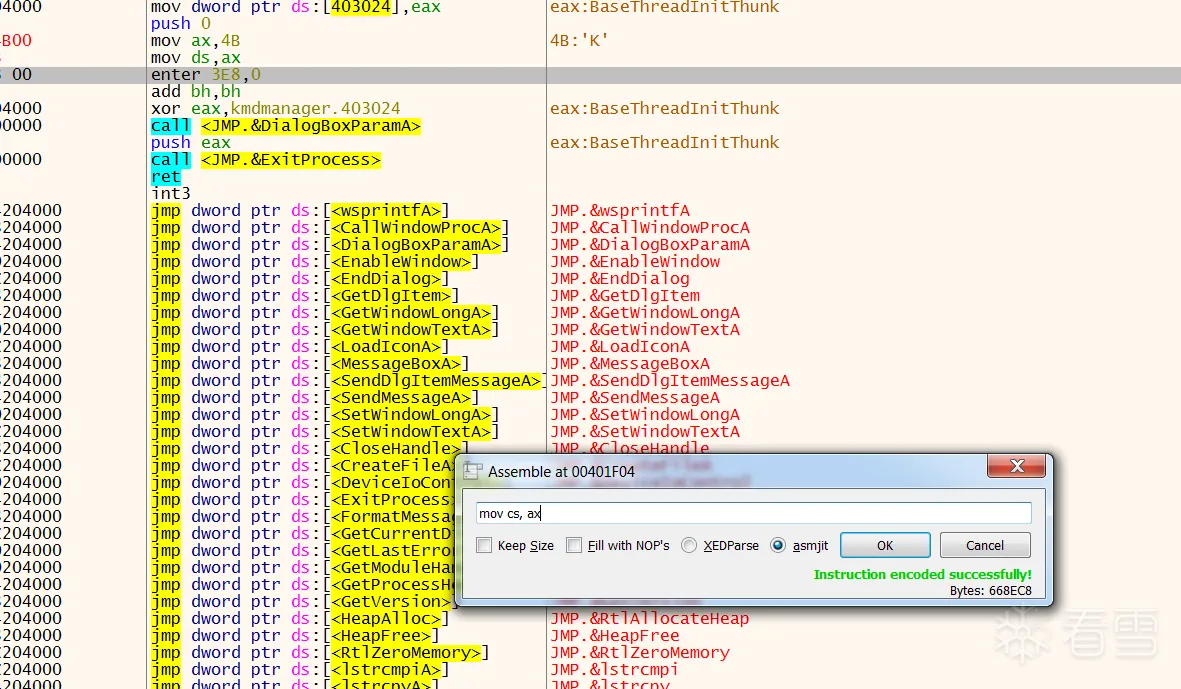Viewport: 1181px width, 689px height.
Task: Select jmp to DialogBoxParamA line
Action: point(331,245)
